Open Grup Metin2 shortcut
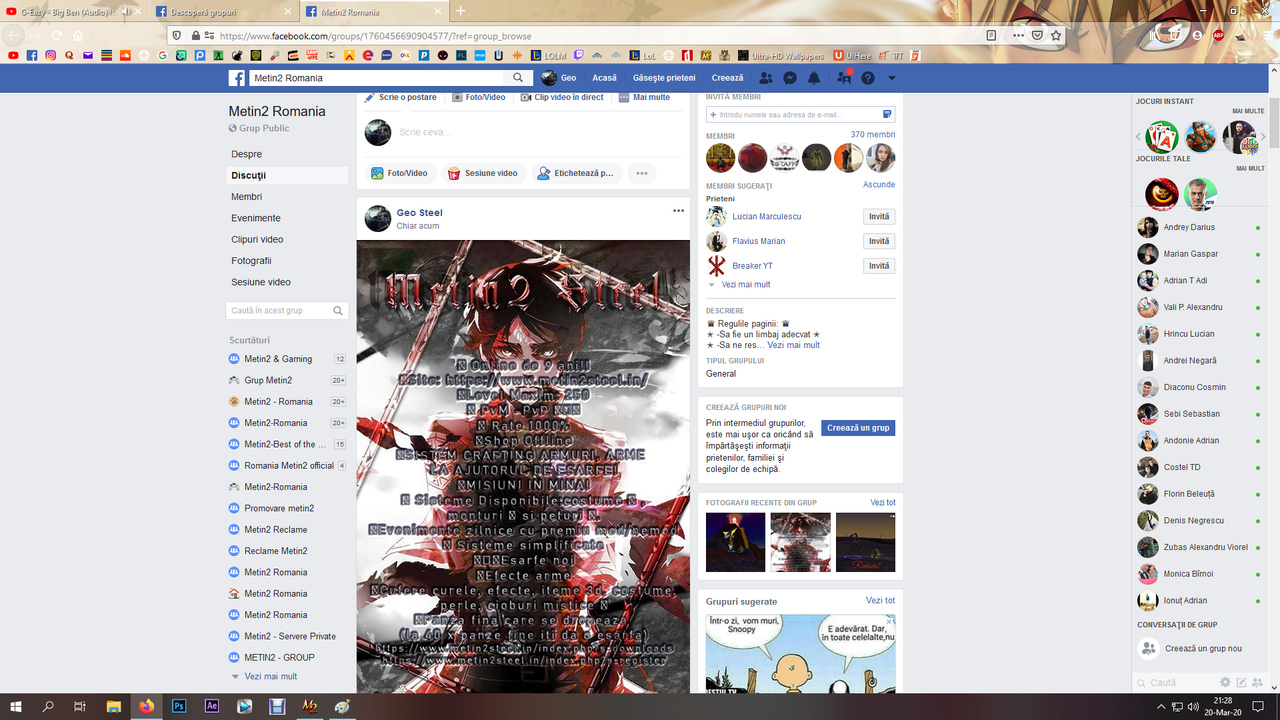The width and height of the screenshot is (1280, 720). tap(268, 380)
